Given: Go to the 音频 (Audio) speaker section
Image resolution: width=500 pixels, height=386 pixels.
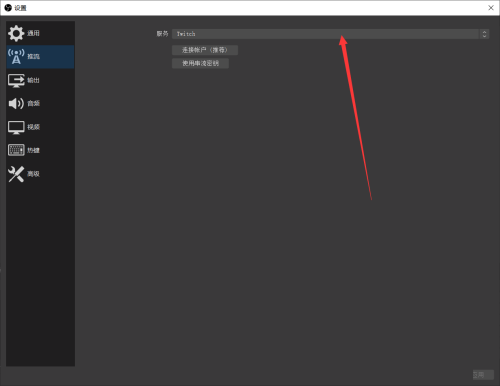Looking at the screenshot, I should tap(40, 104).
